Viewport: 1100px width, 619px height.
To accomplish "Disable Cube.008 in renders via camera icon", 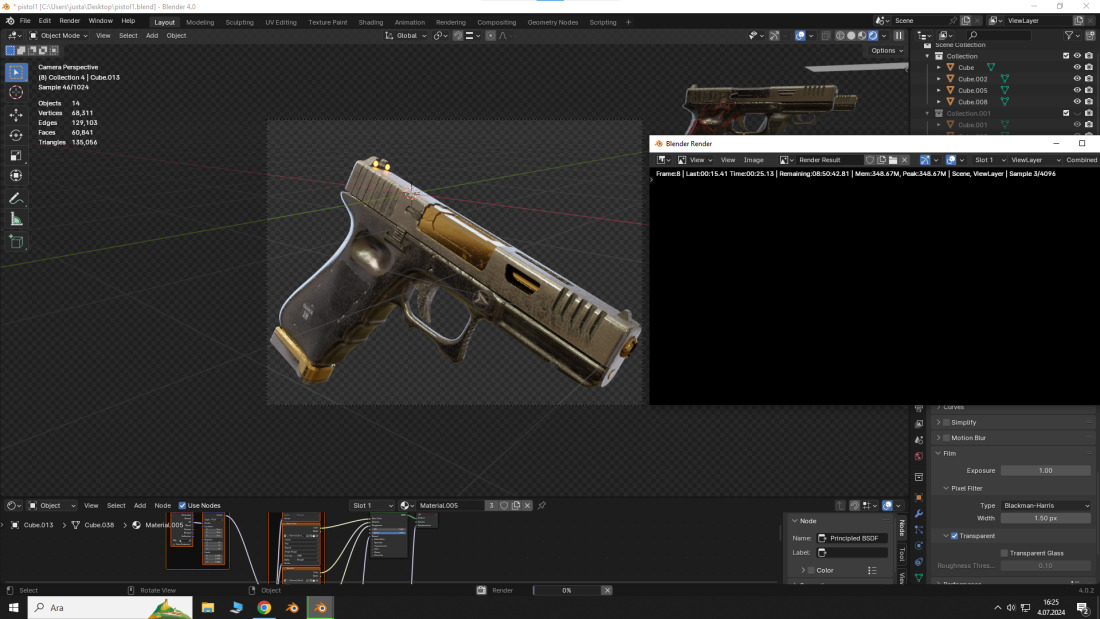I will [1089, 102].
